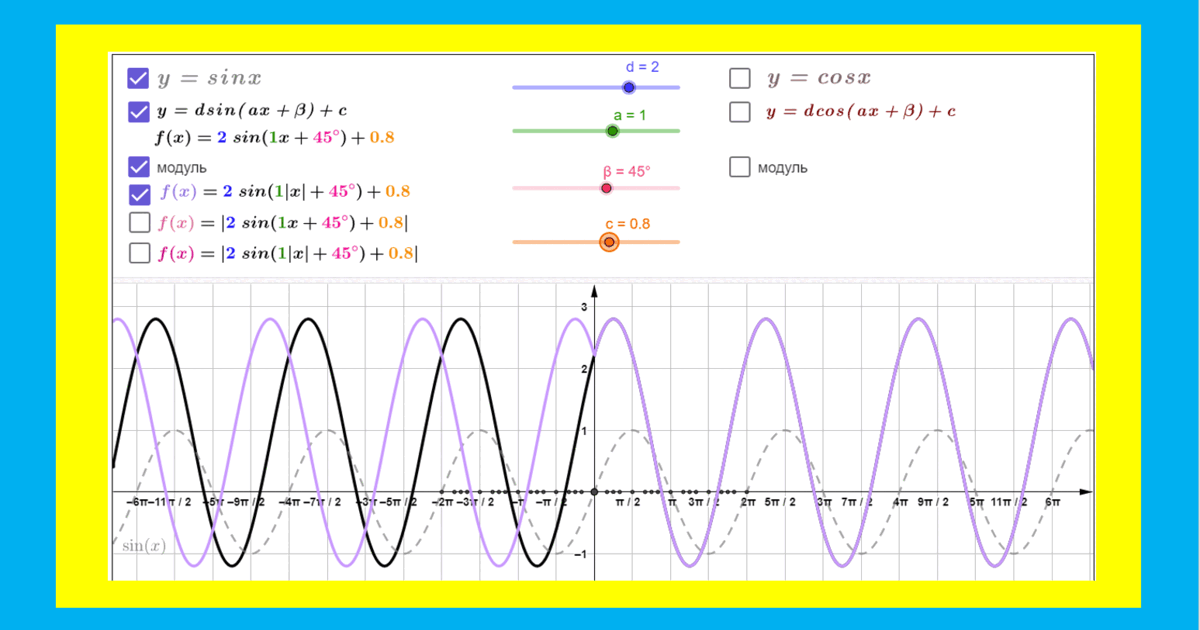The width and height of the screenshot is (1200, 630).
Task: Enable the y = dcos(ax+β)+c formula
Action: point(740,112)
